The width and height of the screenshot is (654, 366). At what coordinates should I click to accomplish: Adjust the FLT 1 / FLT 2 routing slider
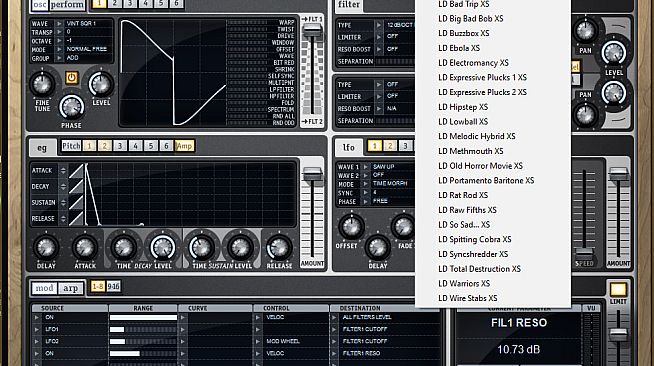[312, 31]
